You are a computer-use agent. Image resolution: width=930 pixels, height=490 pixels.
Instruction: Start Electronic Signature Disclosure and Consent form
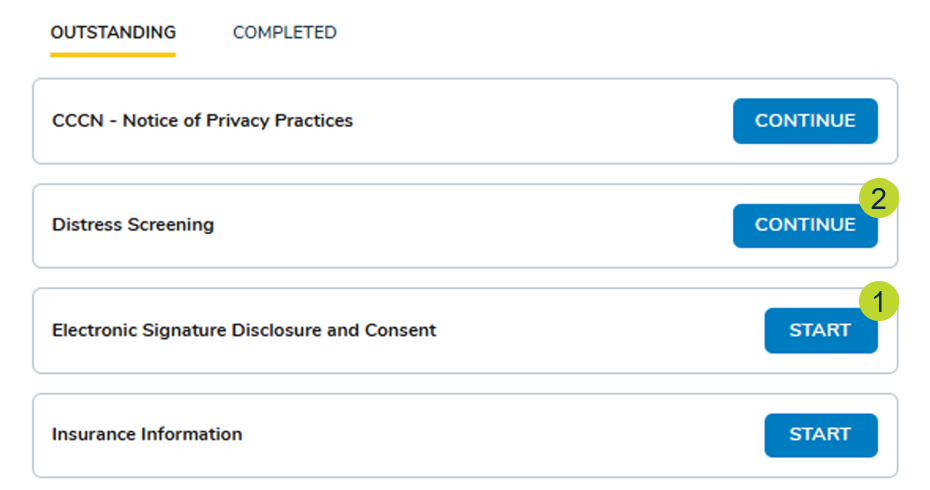[x=820, y=330]
